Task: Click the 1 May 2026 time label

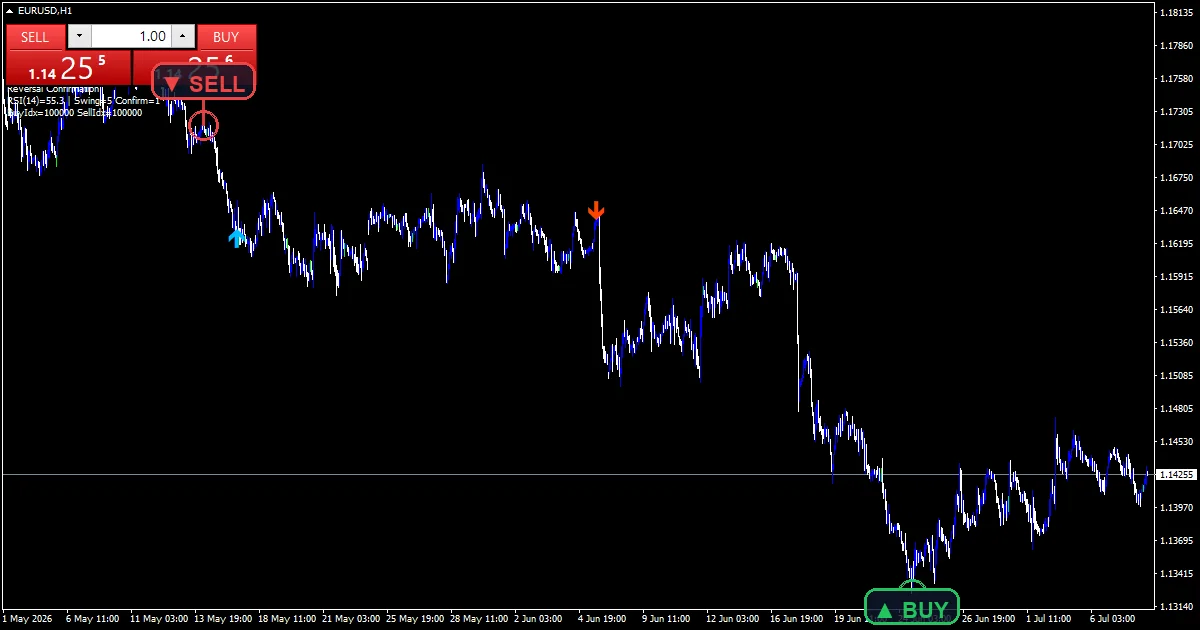Action: coord(27,619)
